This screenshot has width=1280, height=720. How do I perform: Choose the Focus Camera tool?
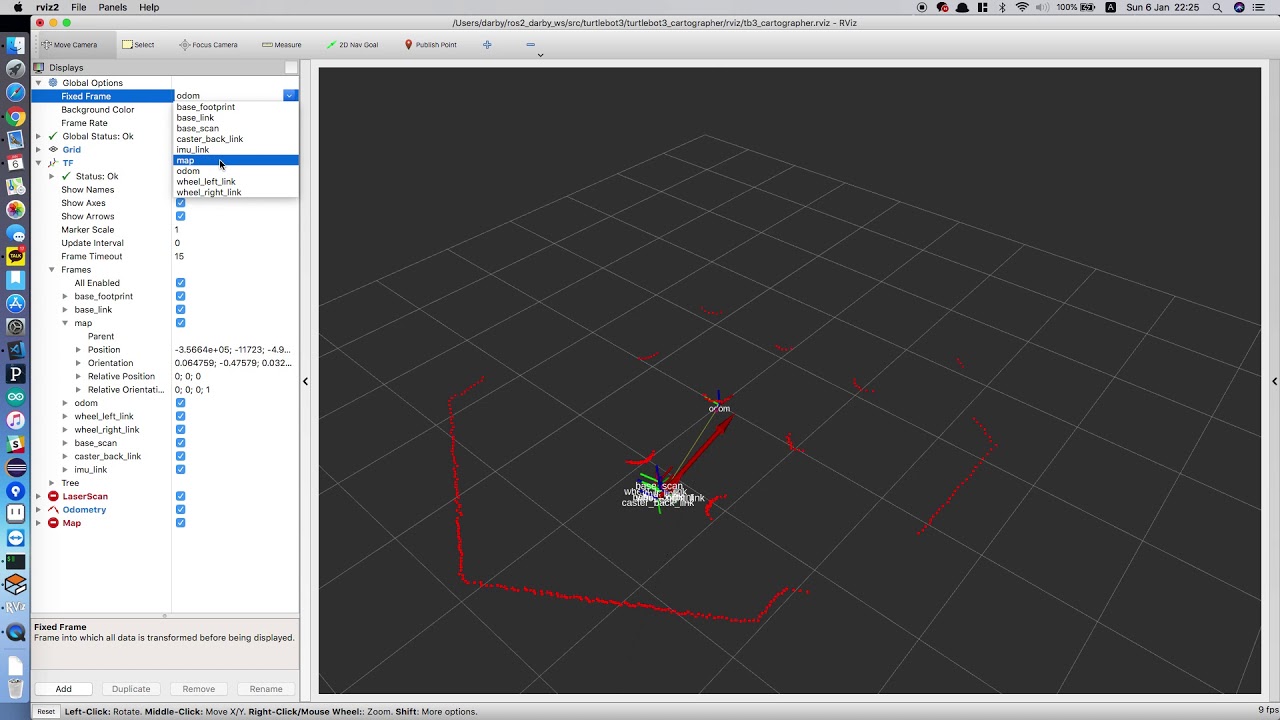(208, 45)
